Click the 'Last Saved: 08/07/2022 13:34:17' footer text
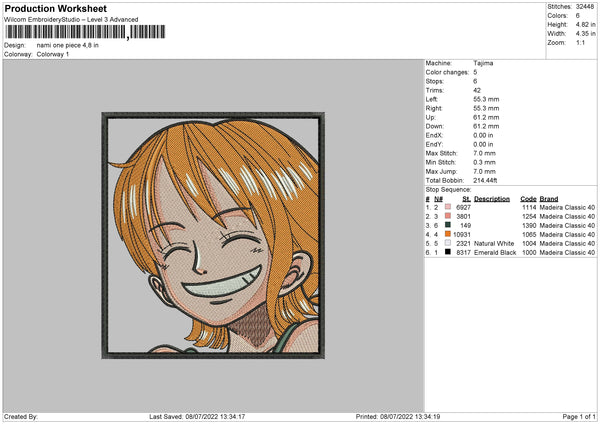 coord(197,417)
